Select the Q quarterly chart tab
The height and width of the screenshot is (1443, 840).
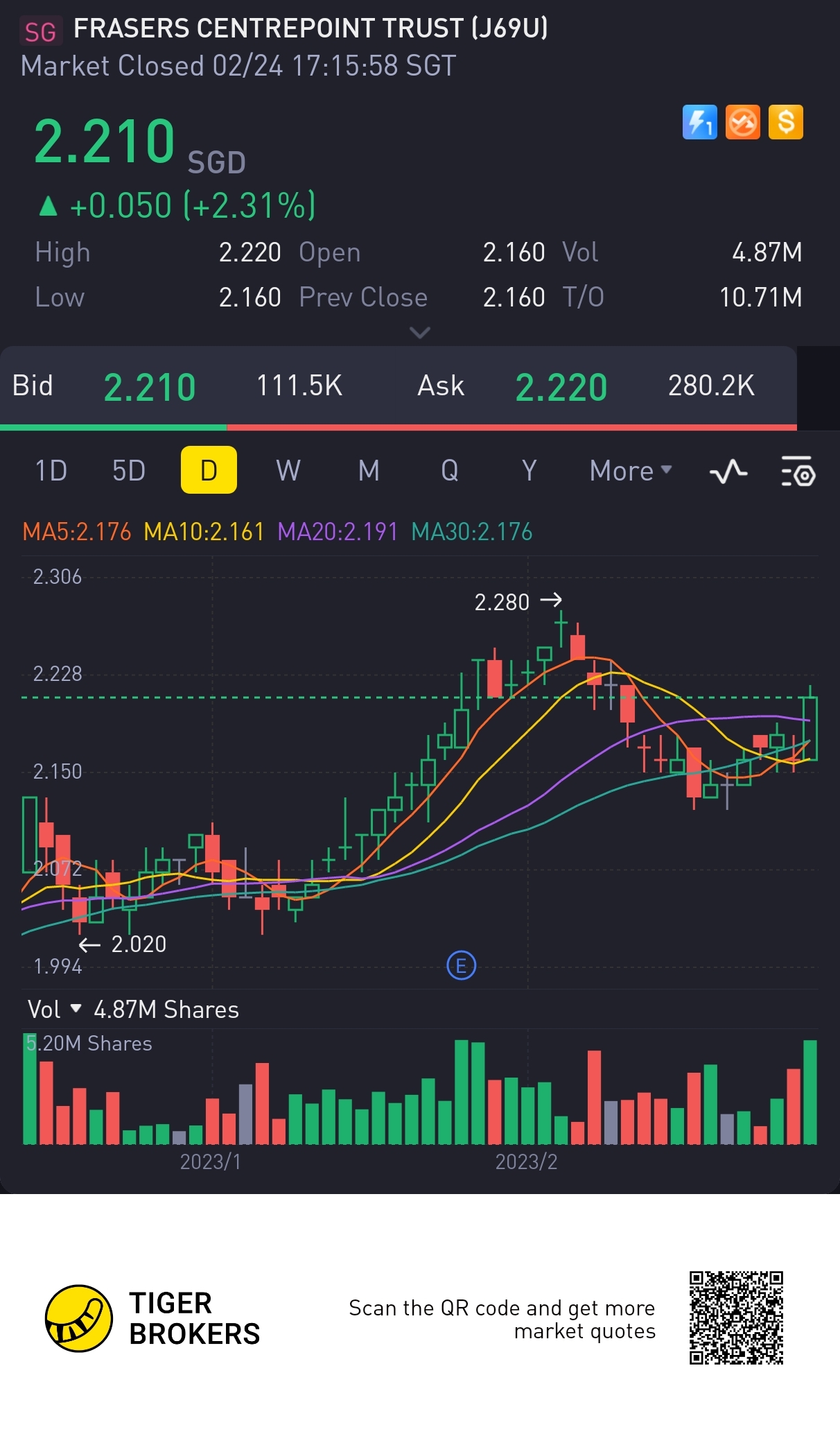pyautogui.click(x=450, y=471)
